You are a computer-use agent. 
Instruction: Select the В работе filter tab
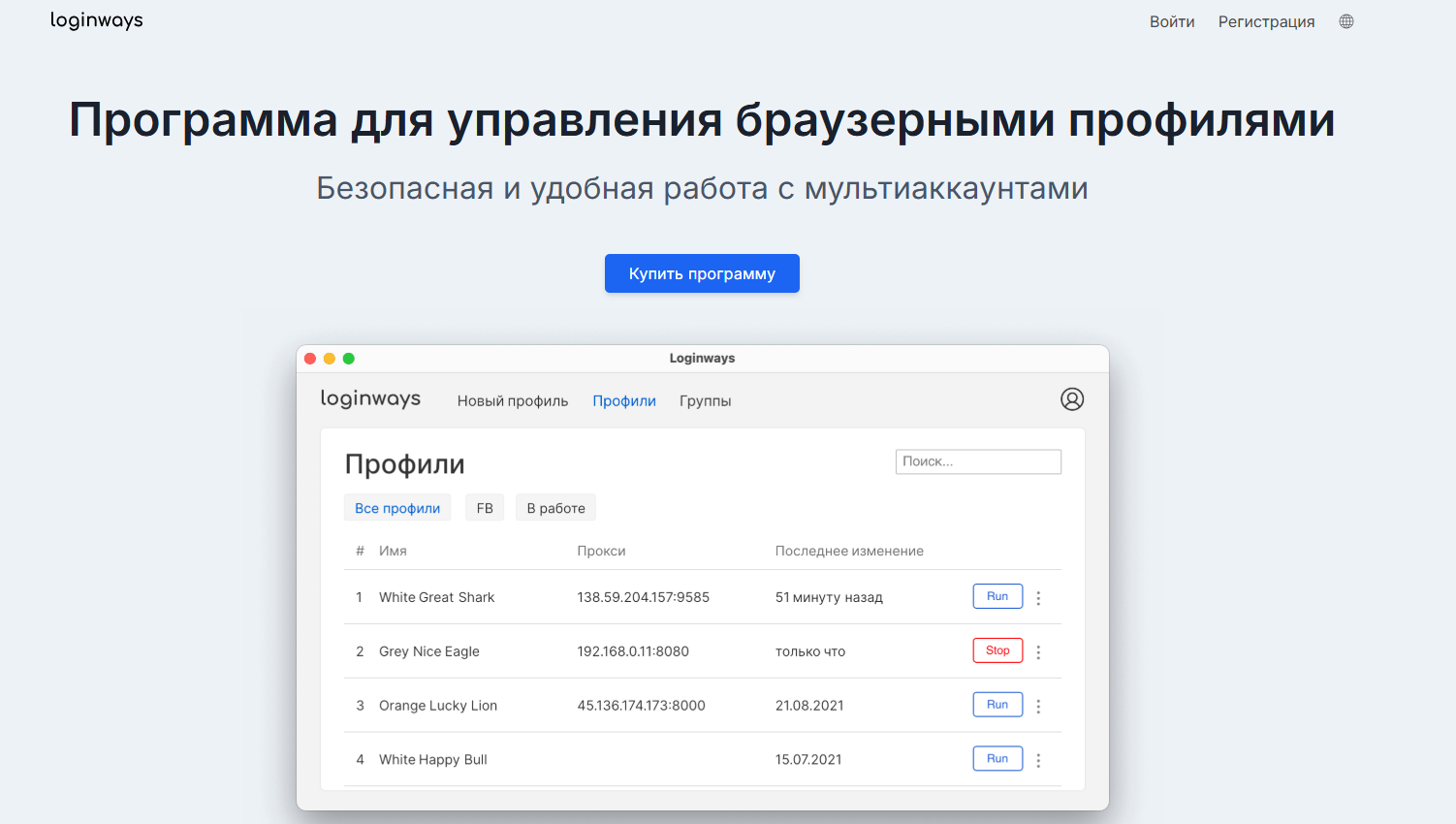pos(556,508)
